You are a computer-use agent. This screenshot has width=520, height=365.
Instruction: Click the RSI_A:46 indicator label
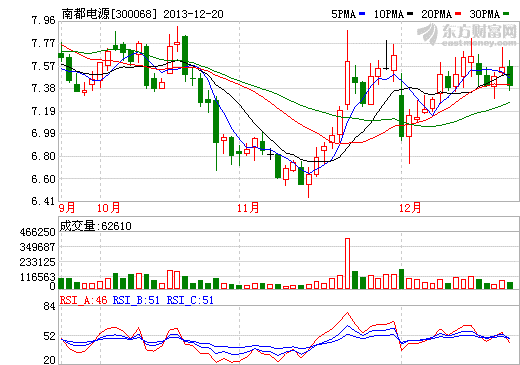84,300
